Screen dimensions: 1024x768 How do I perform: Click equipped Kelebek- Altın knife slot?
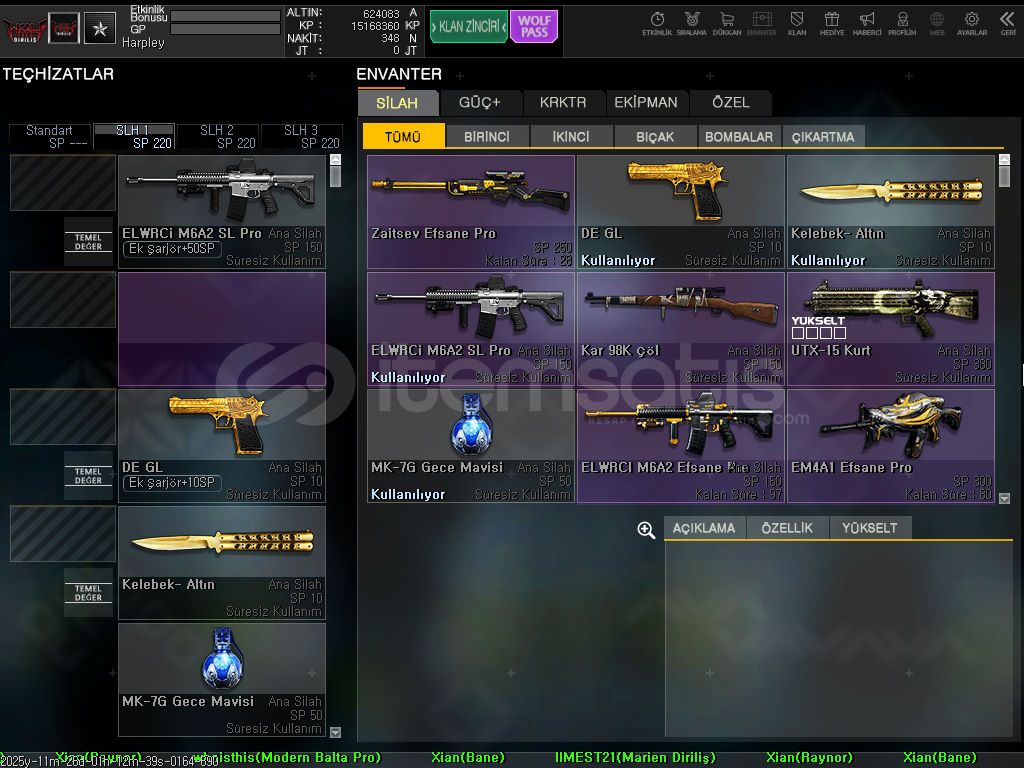coord(221,563)
